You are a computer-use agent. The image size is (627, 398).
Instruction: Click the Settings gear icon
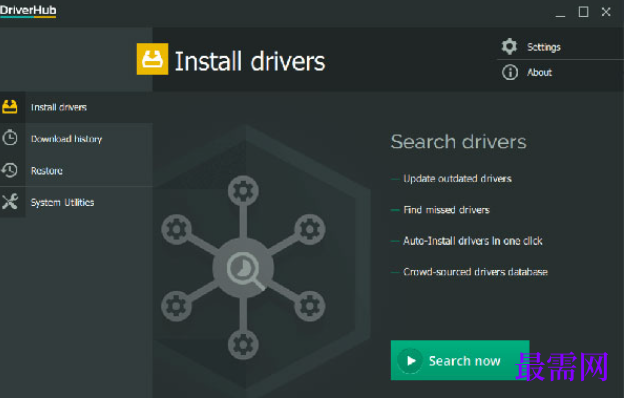pyautogui.click(x=509, y=46)
